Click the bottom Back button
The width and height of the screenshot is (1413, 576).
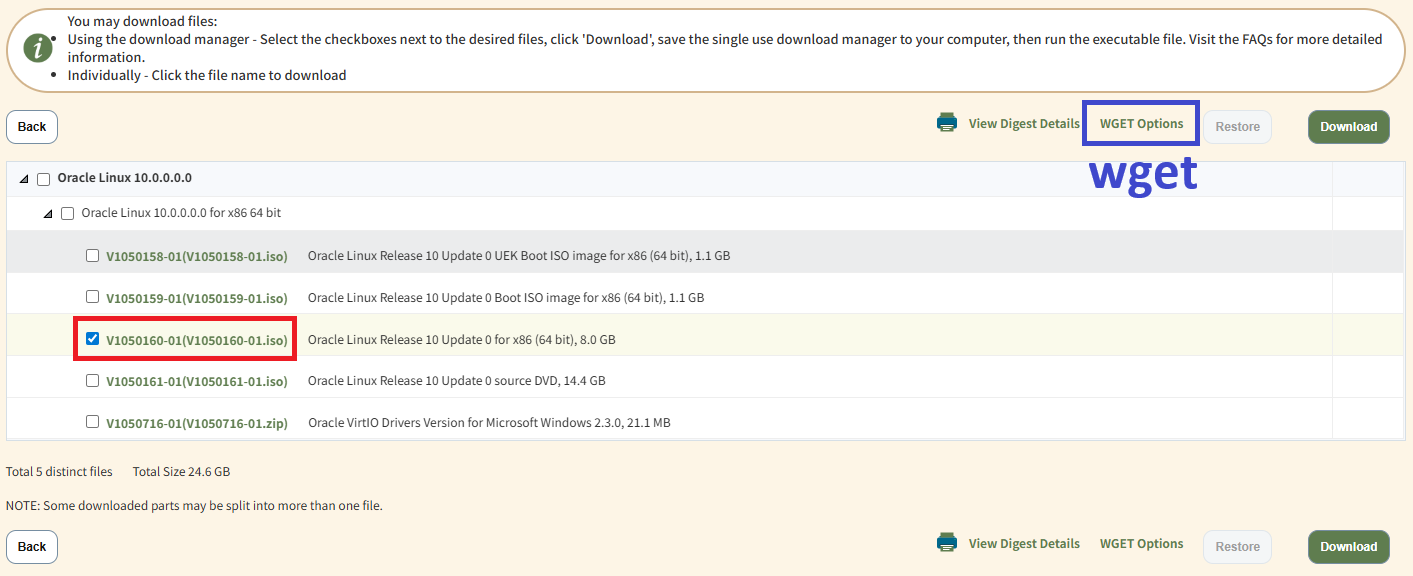(32, 547)
